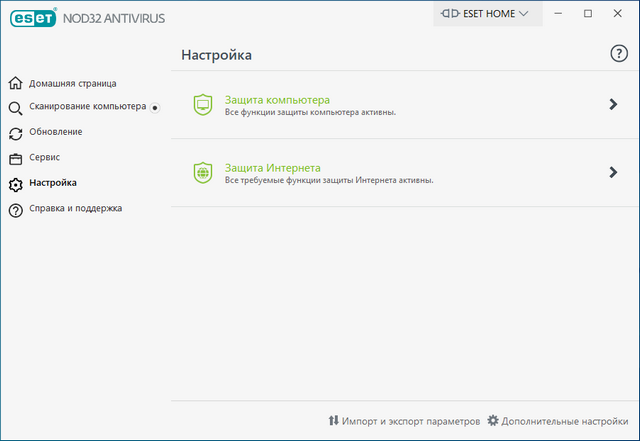Image resolution: width=640 pixels, height=441 pixels.
Task: Click the house icon beside Домашняя страница
Action: point(15,83)
